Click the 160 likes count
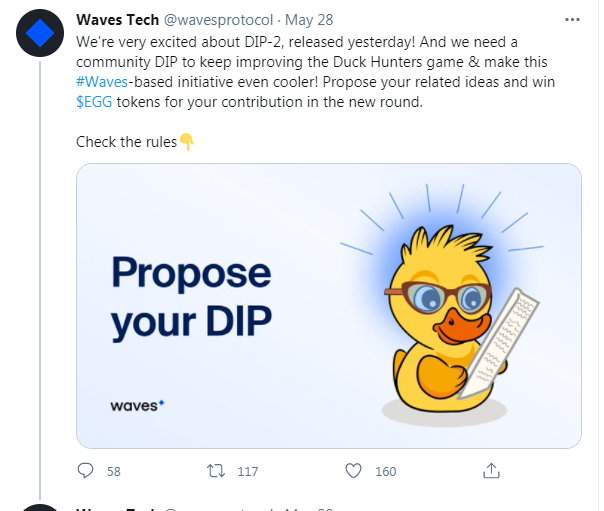 tap(385, 472)
